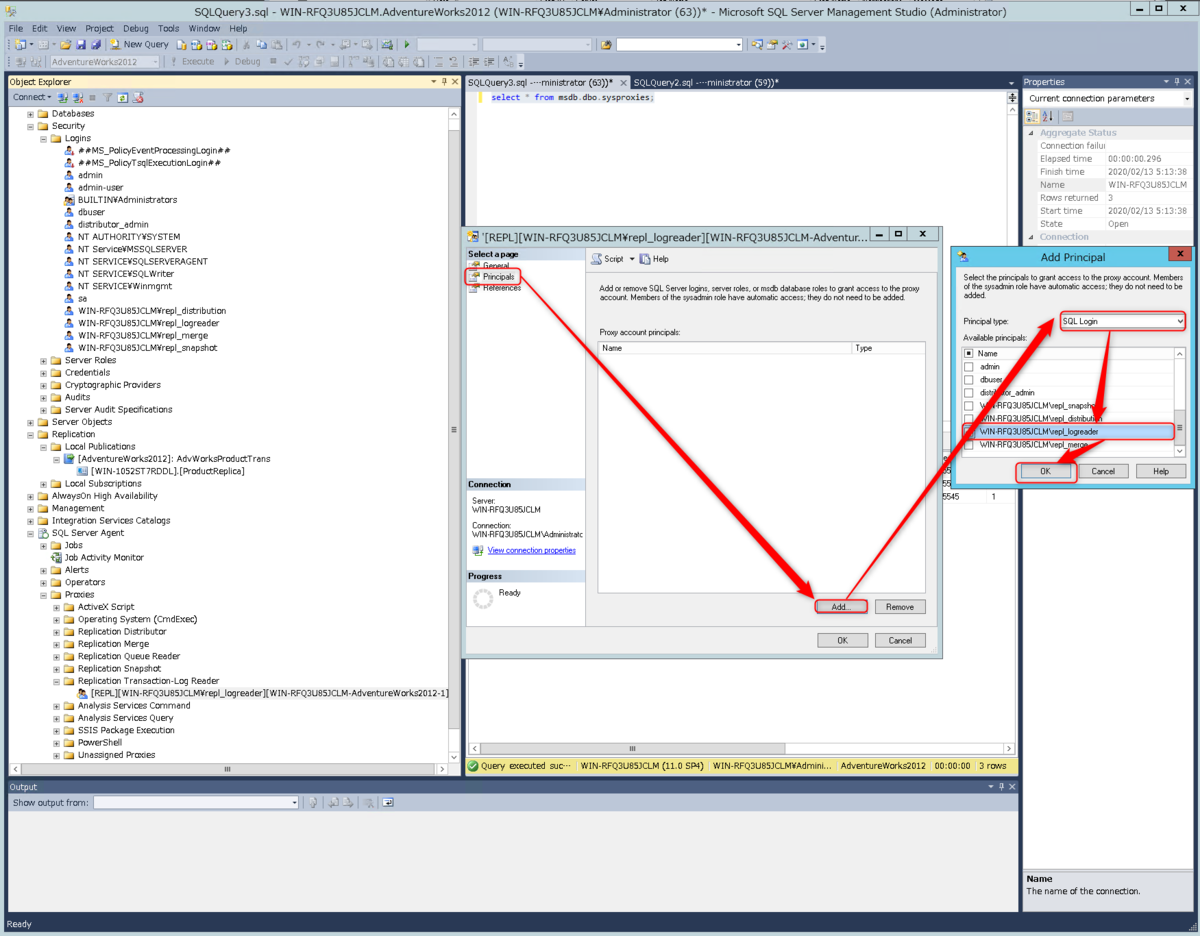Collapse the Proxies tree node

pyautogui.click(x=43, y=595)
